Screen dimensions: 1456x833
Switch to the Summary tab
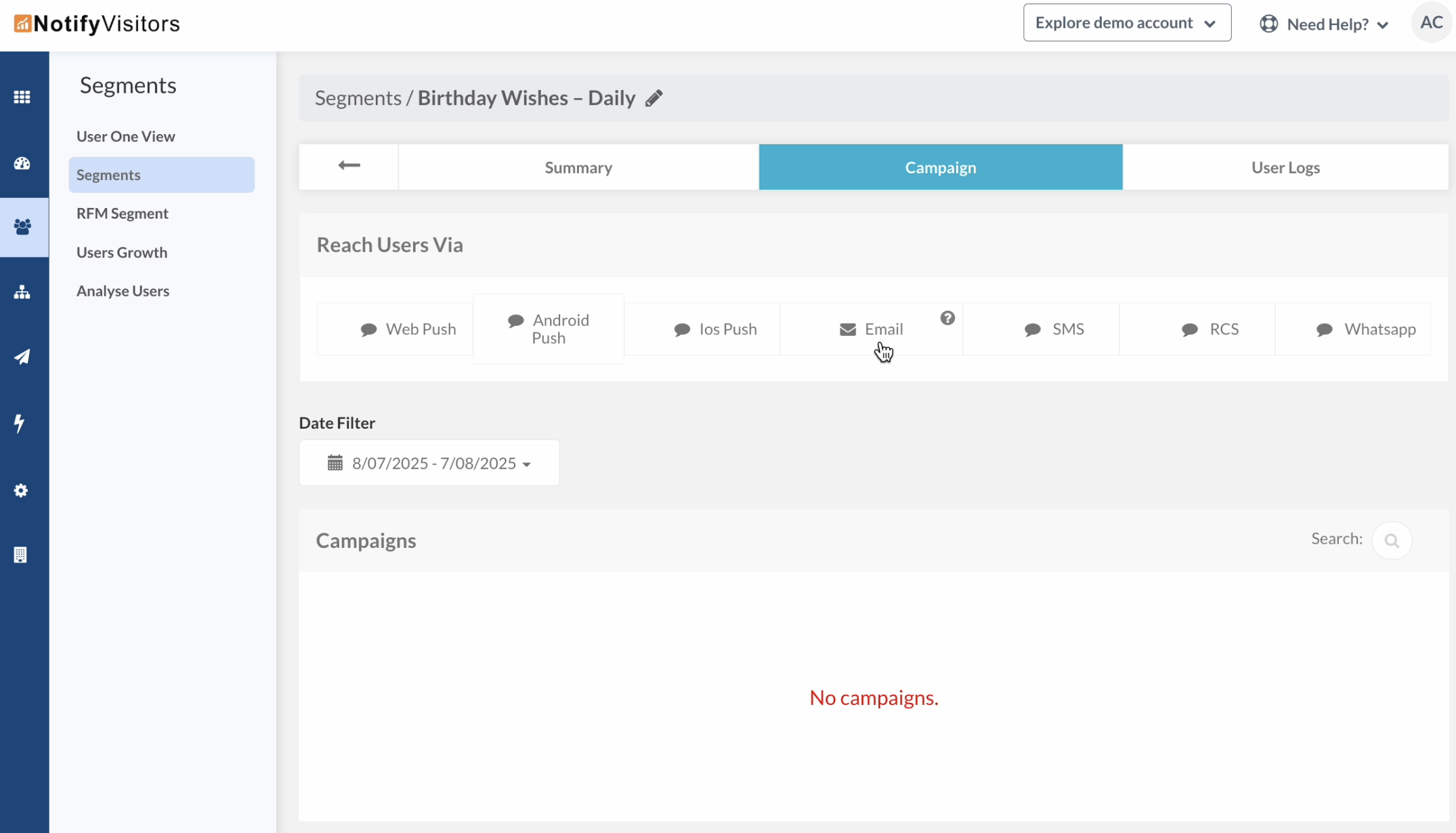578,167
